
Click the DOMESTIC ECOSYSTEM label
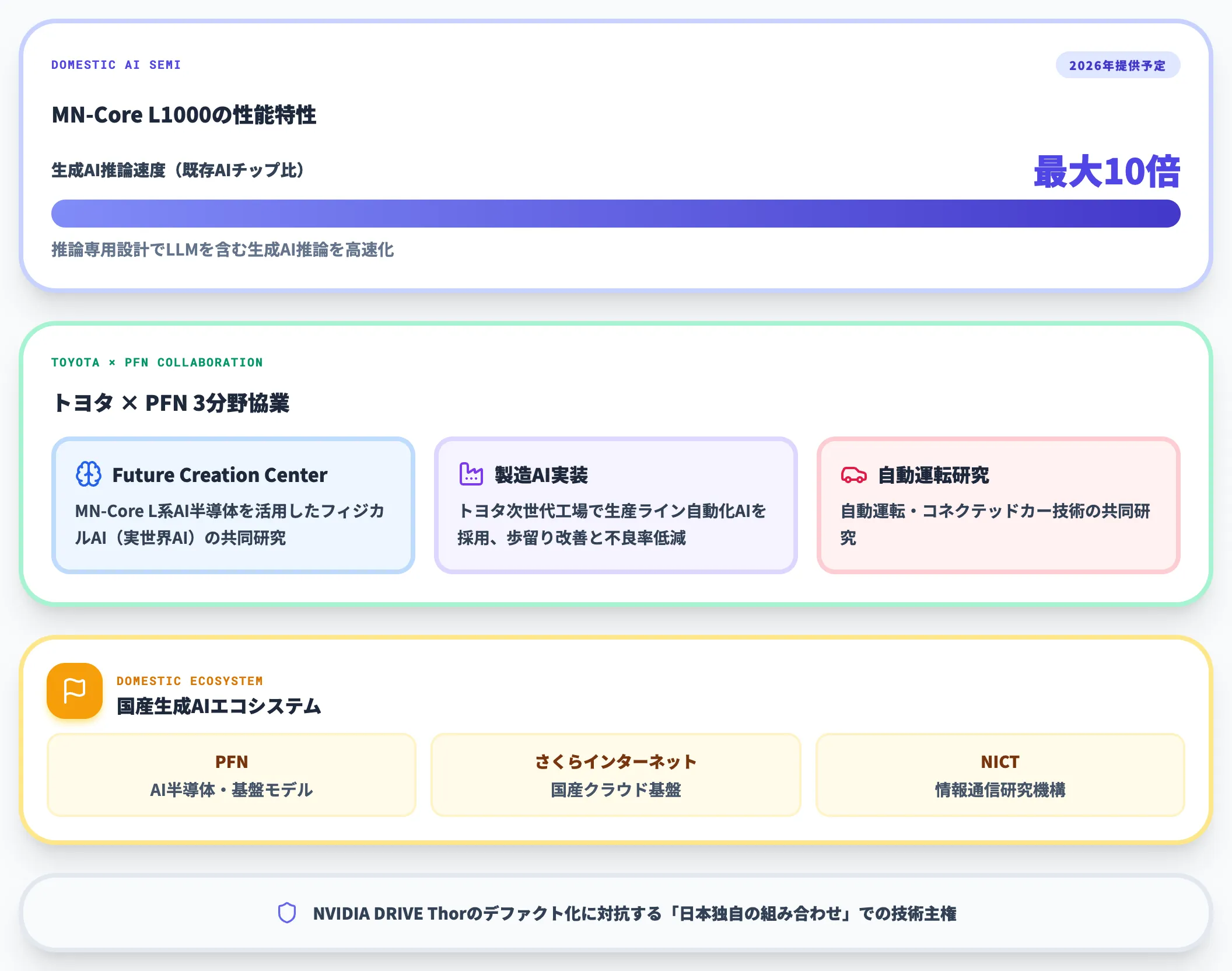coord(190,681)
